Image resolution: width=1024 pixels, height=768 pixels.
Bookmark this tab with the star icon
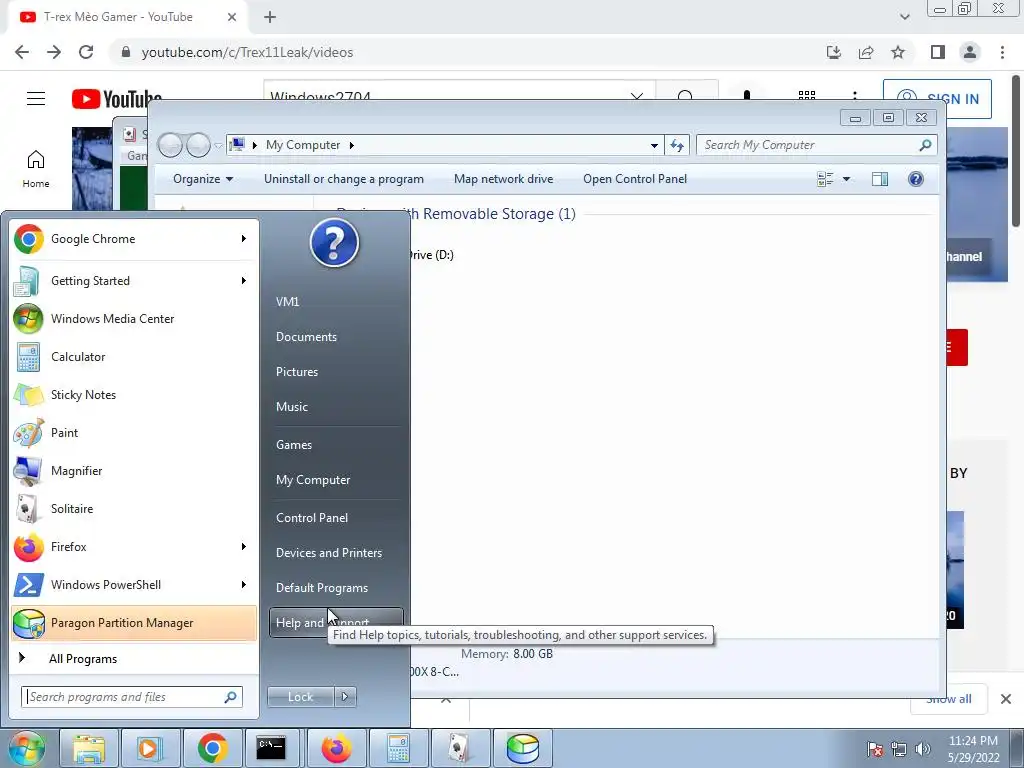898,52
